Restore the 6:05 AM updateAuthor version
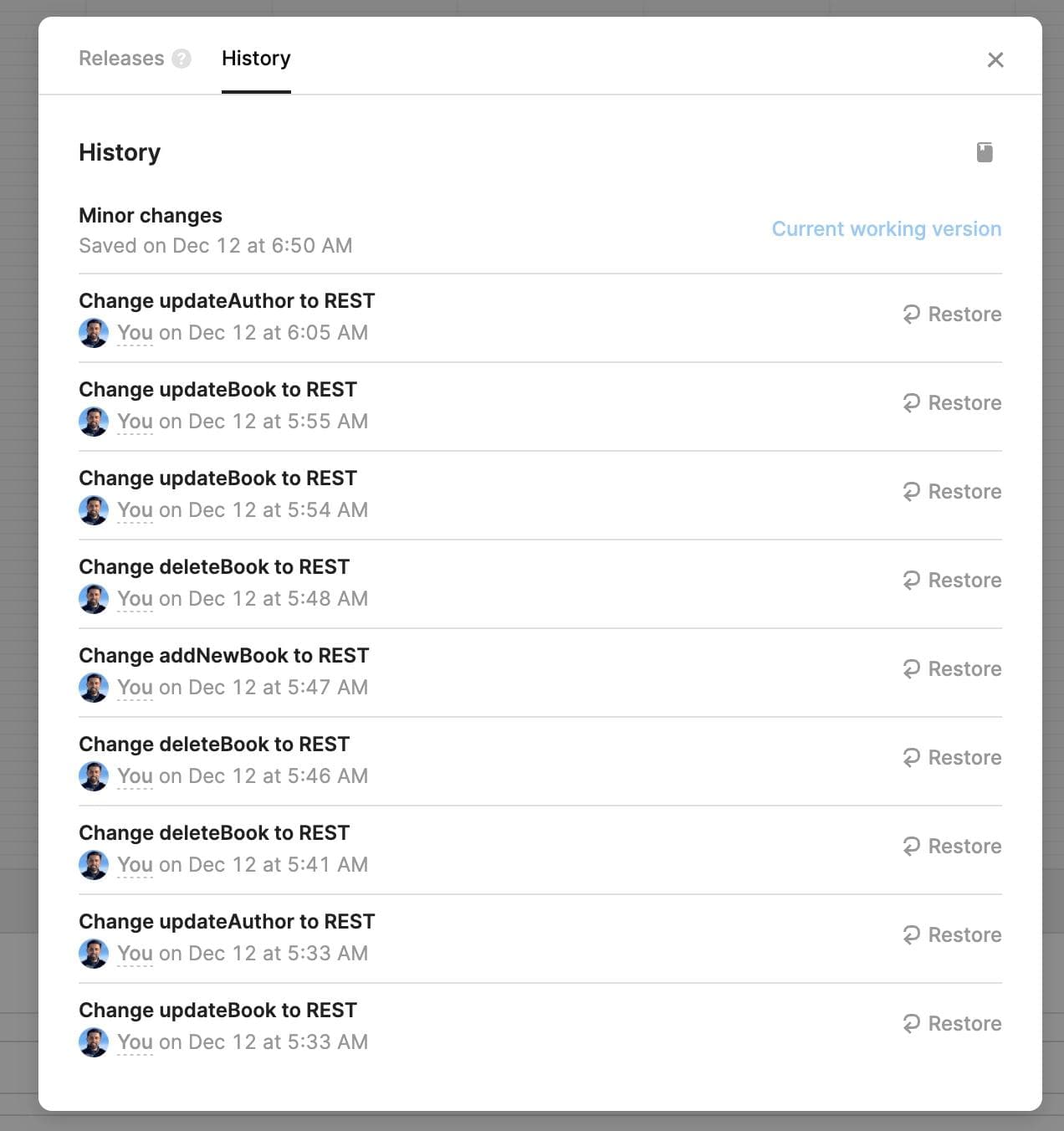The width and height of the screenshot is (1064, 1131). click(952, 315)
